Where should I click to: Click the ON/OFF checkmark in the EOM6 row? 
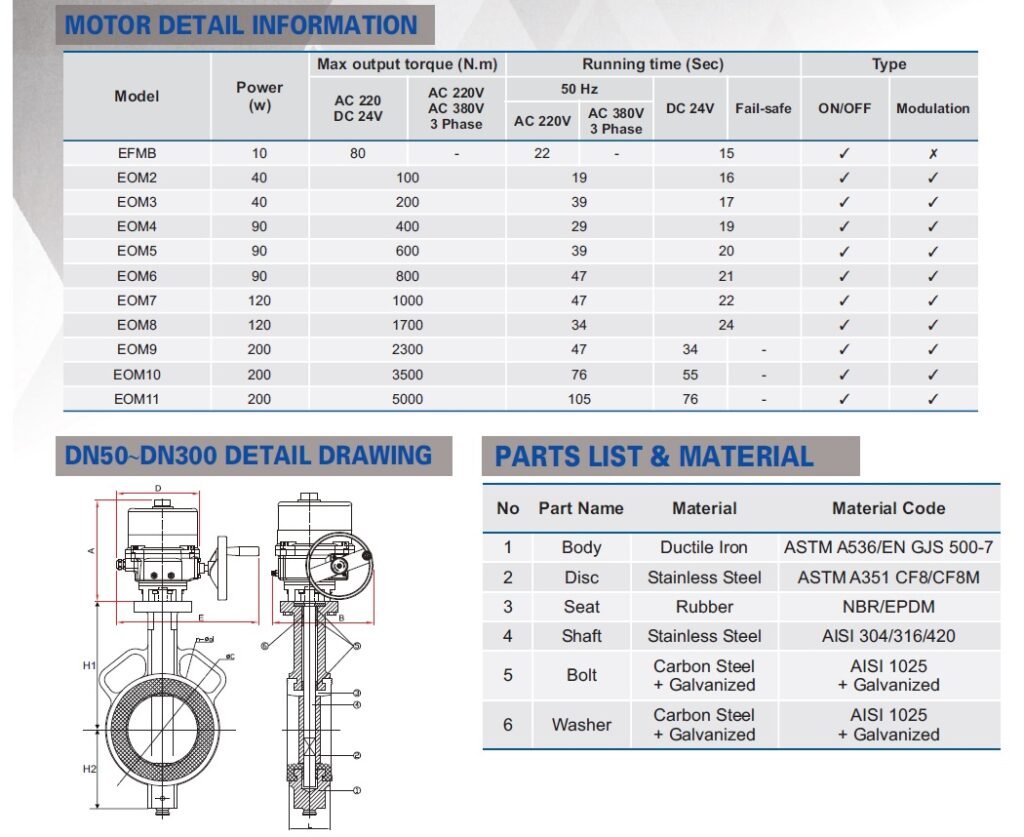pyautogui.click(x=844, y=276)
